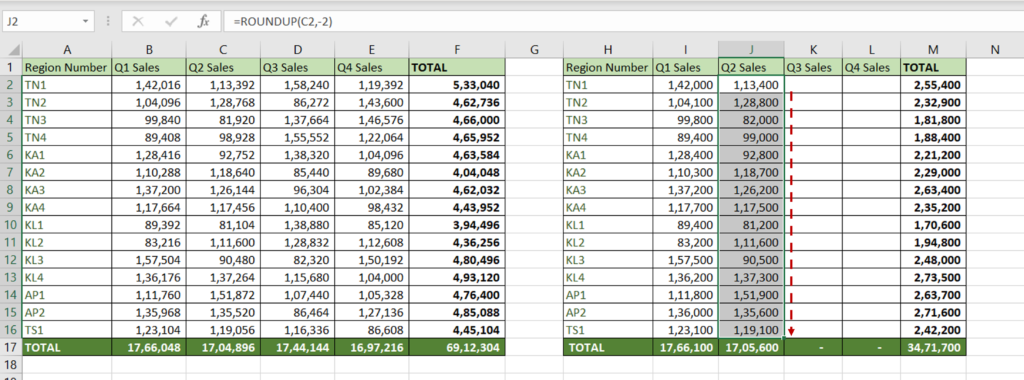Click cell M17 grand total 34,71,700
1024x380 pixels.
tap(933, 348)
